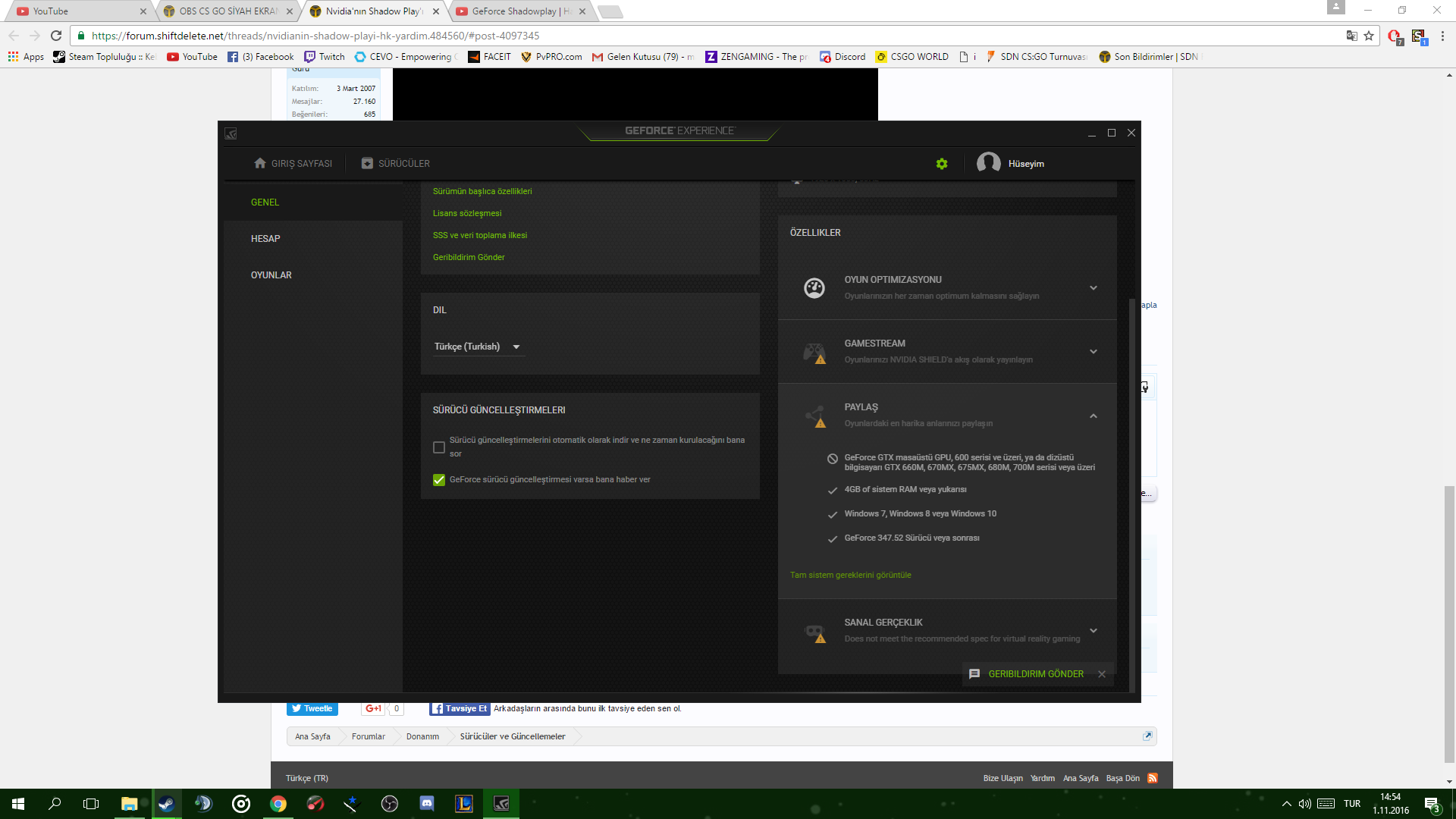Screen dimensions: 1456x819
Task: Open Chrome from the taskbar
Action: [278, 804]
